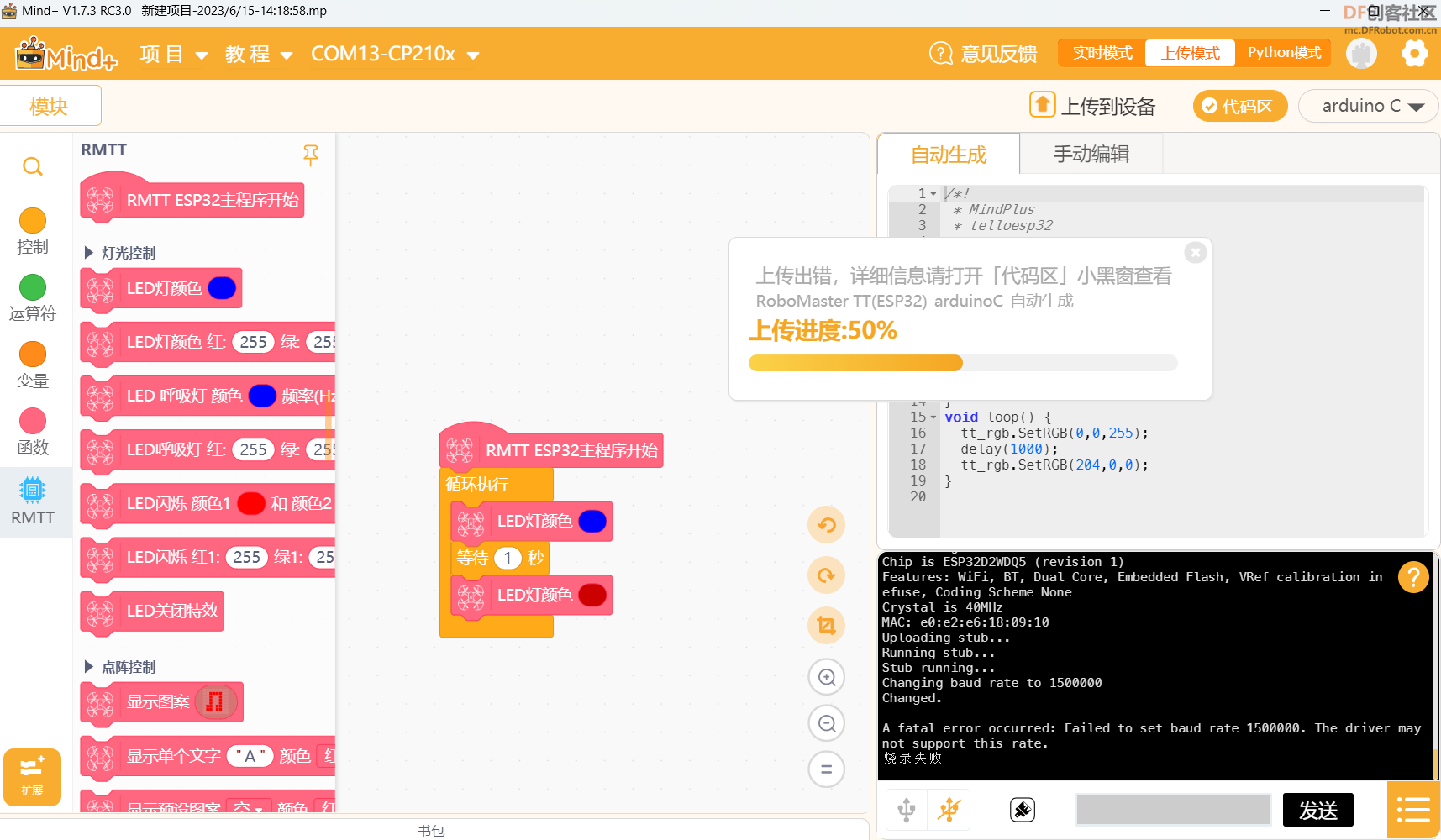Click the 显示图案 palette block
Viewport: 1441px width, 840px height.
point(161,702)
